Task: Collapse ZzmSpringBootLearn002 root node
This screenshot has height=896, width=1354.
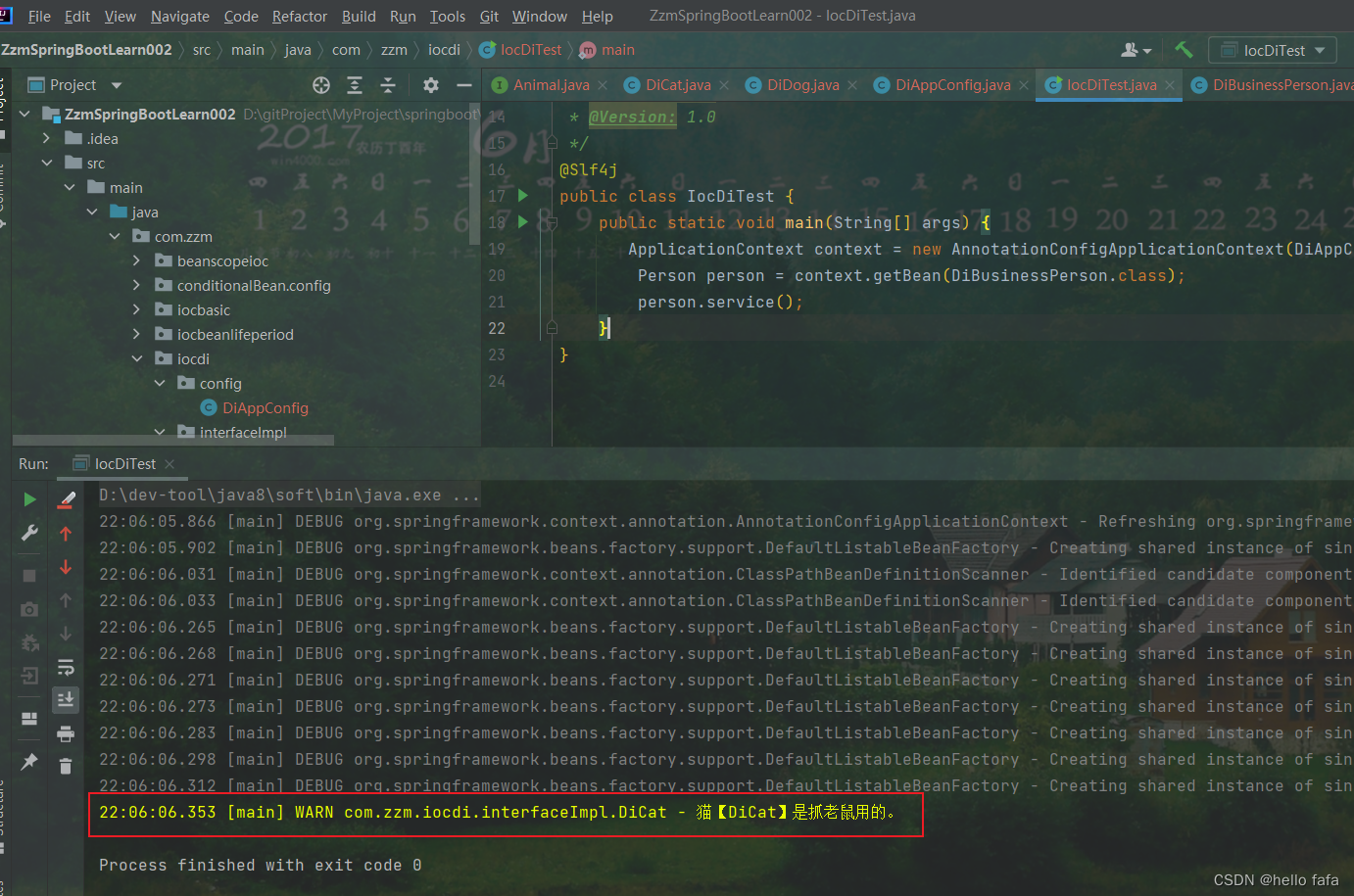Action: [24, 115]
